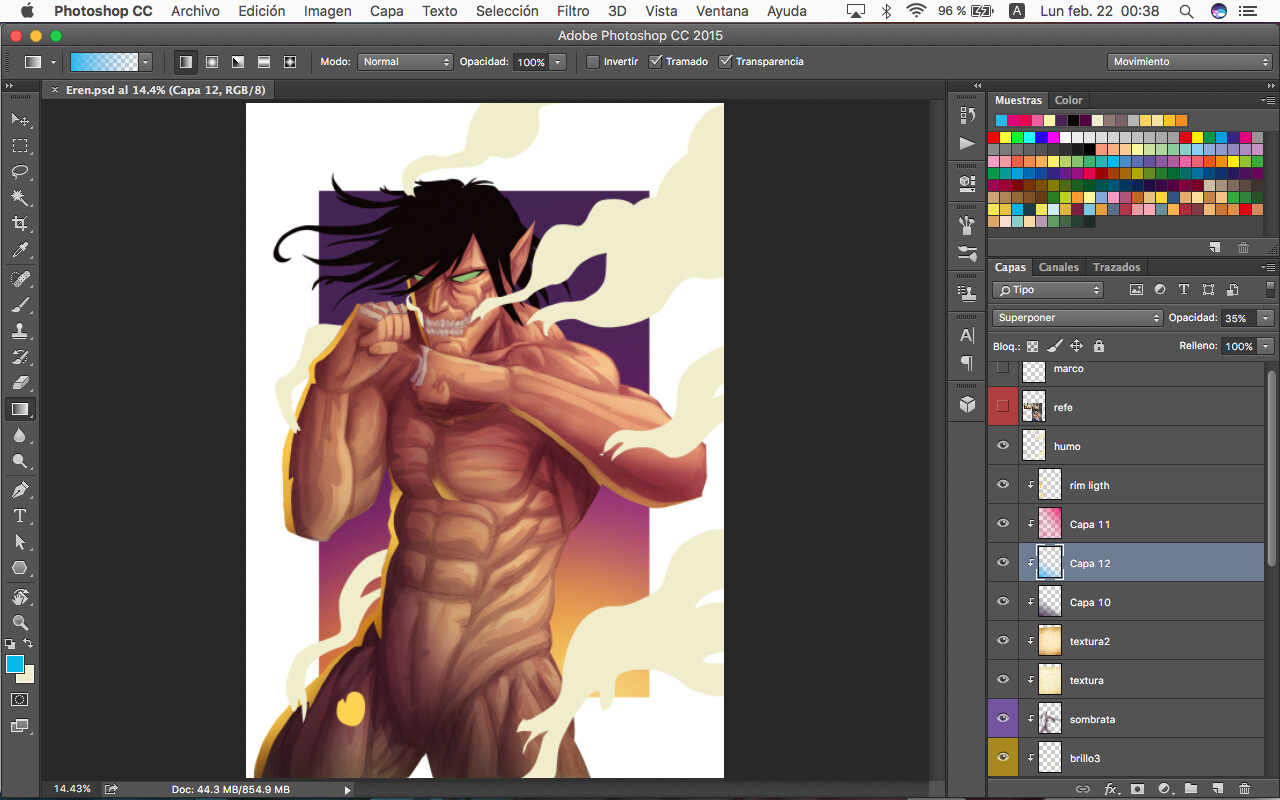
Task: Select the Crop tool
Action: click(19, 224)
